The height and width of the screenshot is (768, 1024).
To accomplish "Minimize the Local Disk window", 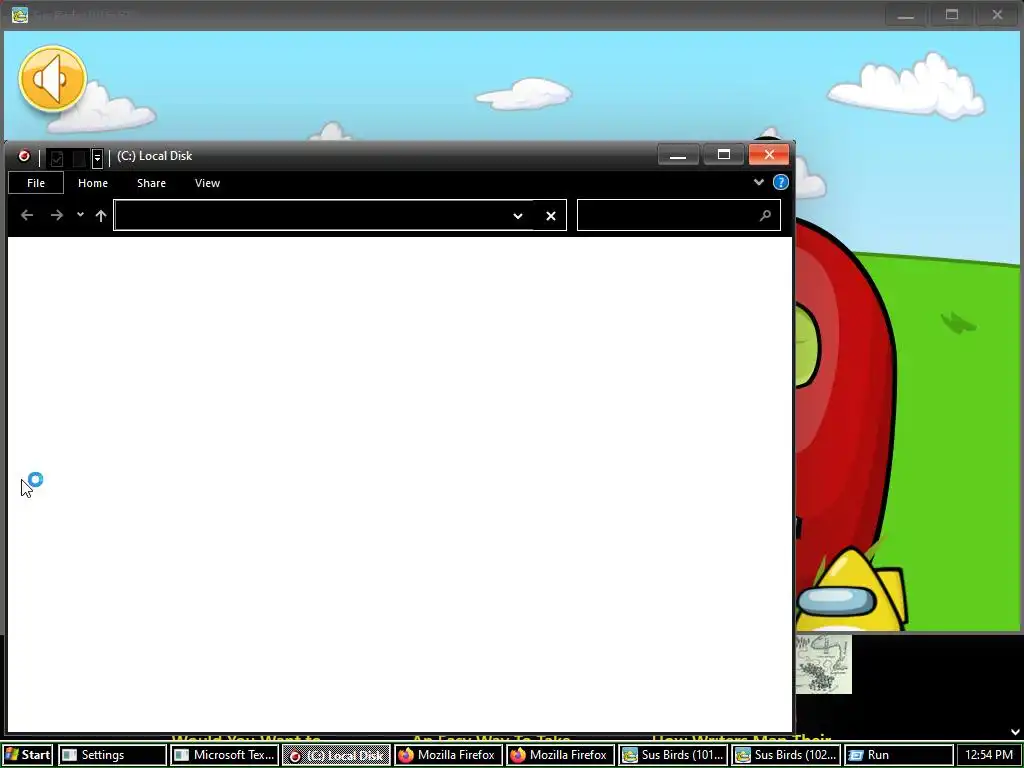I will pos(678,155).
